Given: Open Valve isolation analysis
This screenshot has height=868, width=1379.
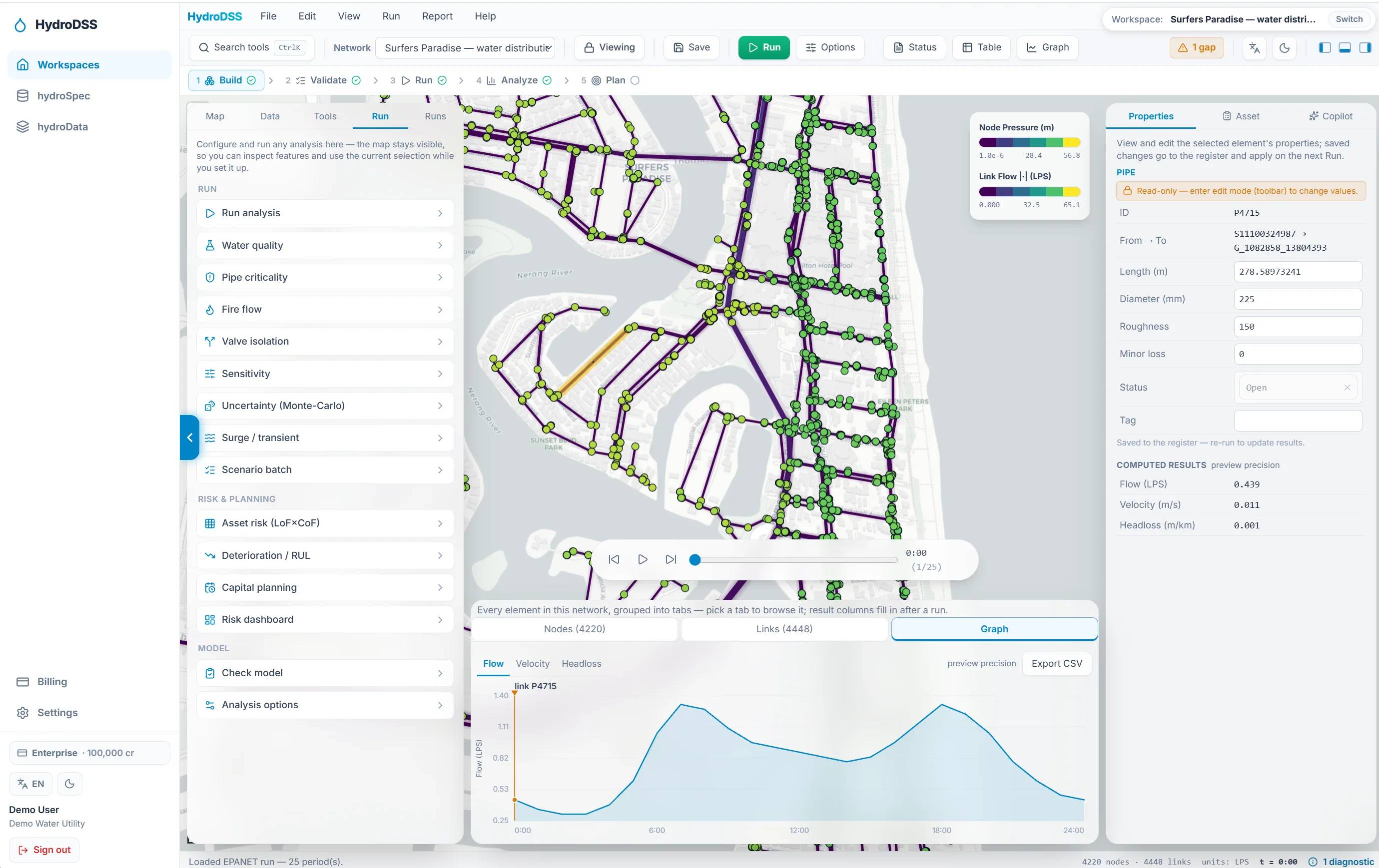Looking at the screenshot, I should tap(325, 341).
